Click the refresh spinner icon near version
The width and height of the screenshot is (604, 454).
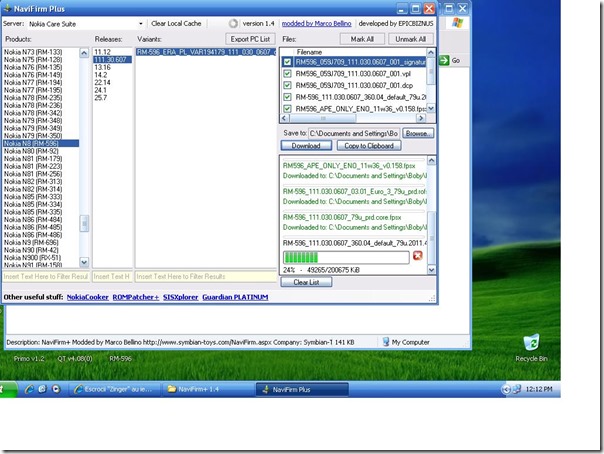pyautogui.click(x=233, y=23)
